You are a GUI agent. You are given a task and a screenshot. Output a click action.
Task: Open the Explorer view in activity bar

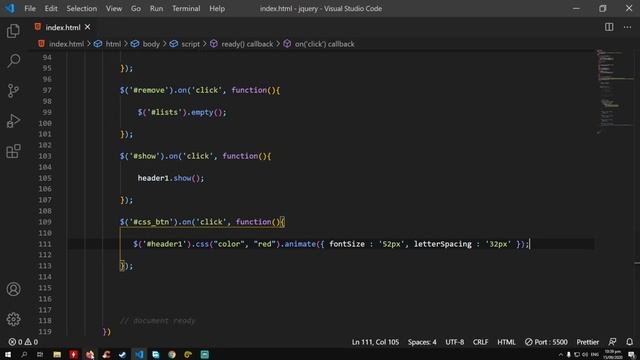[13, 31]
